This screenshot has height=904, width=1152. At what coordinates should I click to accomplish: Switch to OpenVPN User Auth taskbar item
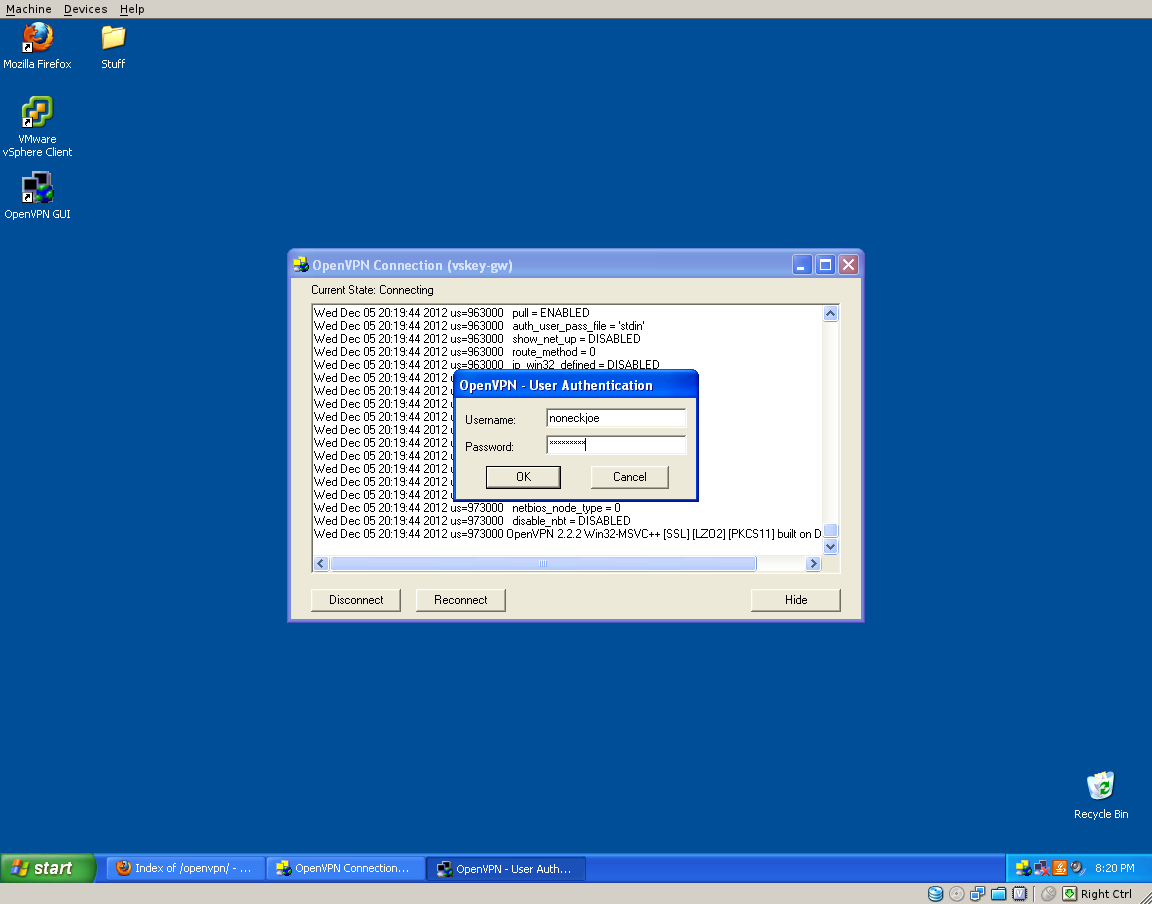pyautogui.click(x=506, y=868)
